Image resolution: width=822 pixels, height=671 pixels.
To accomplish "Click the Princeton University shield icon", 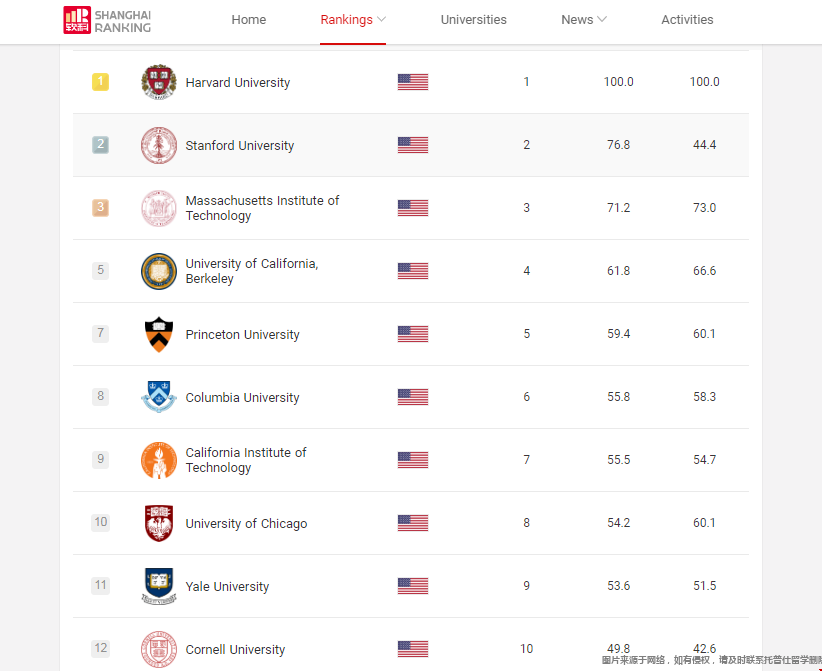I will (x=158, y=334).
